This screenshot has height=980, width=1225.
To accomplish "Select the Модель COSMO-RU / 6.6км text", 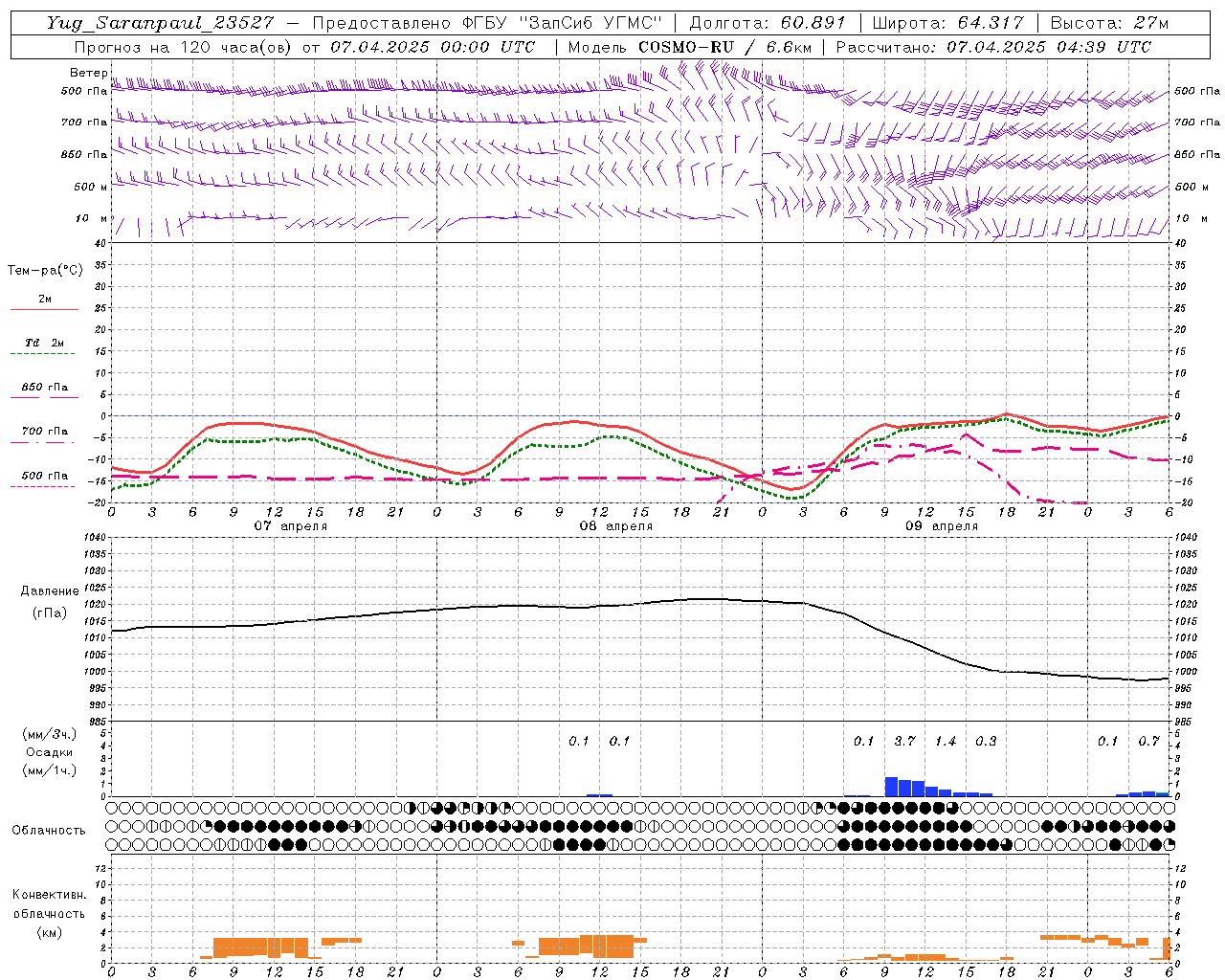I will click(x=689, y=47).
